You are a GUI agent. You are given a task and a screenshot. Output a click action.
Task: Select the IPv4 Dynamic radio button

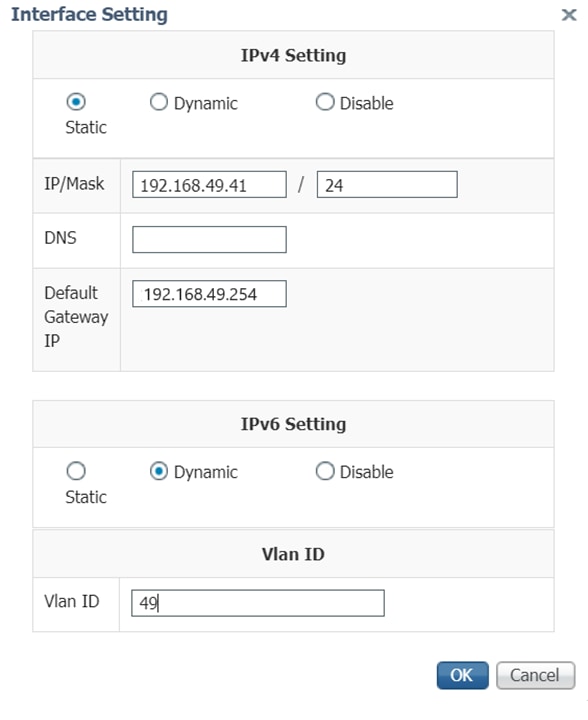click(159, 102)
